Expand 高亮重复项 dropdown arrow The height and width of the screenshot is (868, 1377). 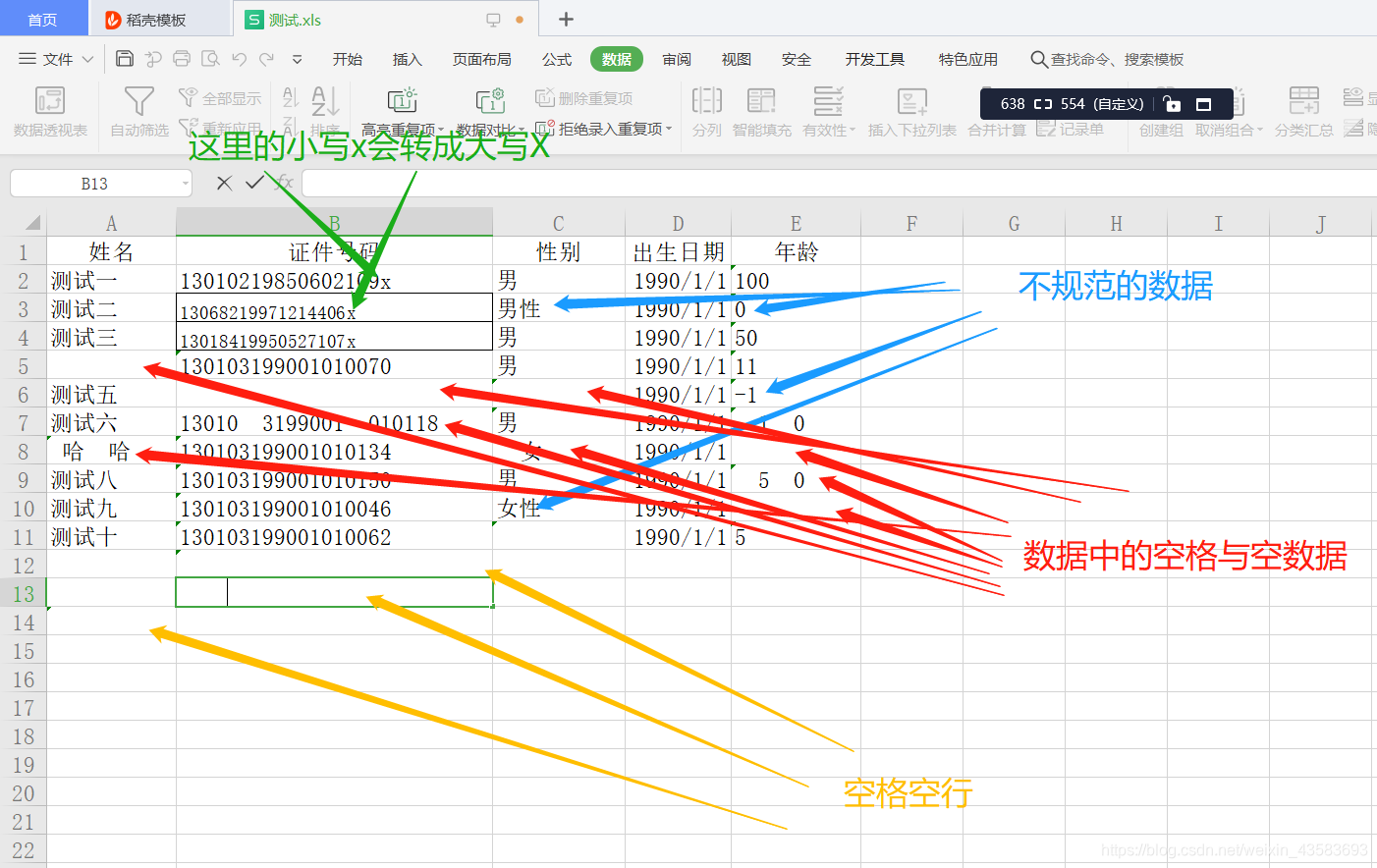tap(441, 130)
